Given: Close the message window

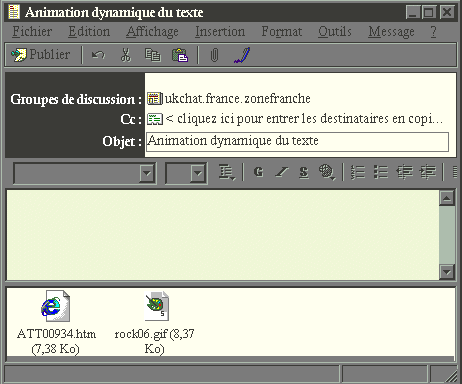Looking at the screenshot, I should point(447,13).
